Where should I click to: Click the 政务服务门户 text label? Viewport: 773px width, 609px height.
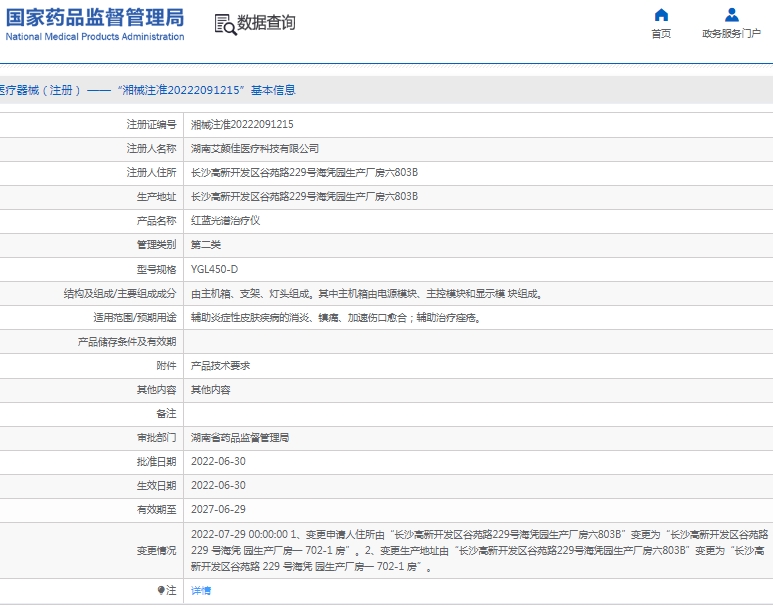[x=732, y=34]
